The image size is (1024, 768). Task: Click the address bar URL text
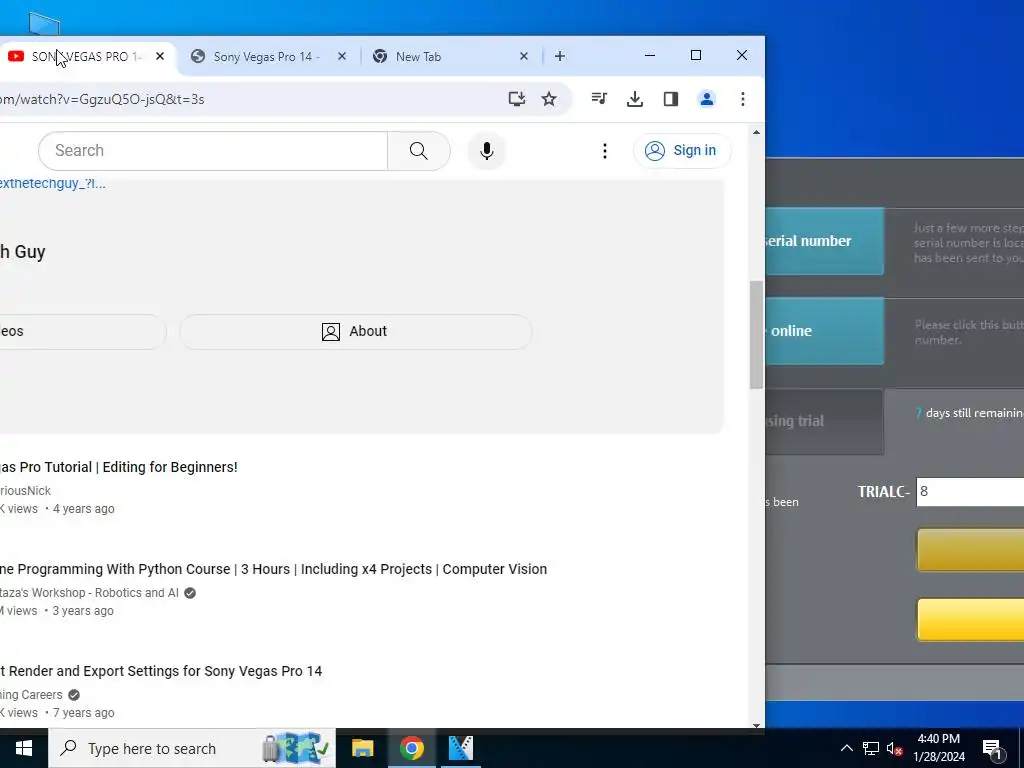coord(103,99)
